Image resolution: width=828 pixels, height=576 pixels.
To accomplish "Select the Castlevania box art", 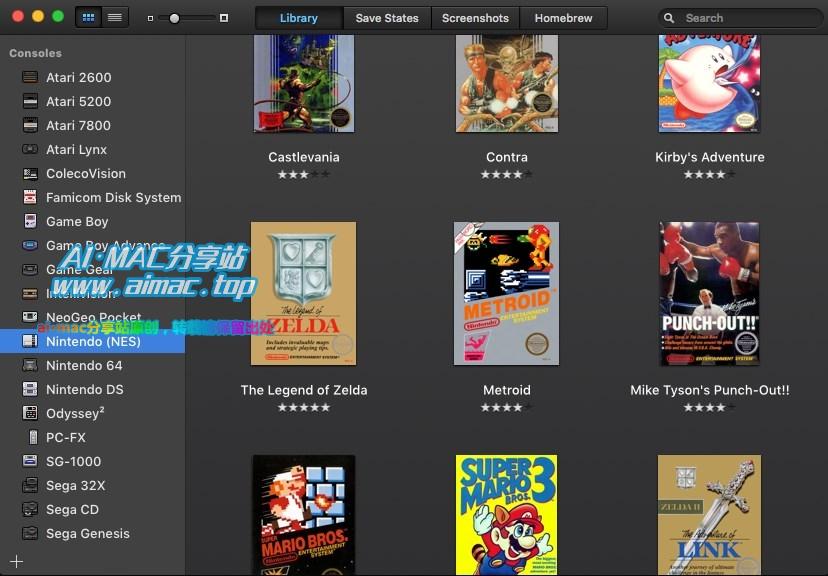I will click(304, 83).
